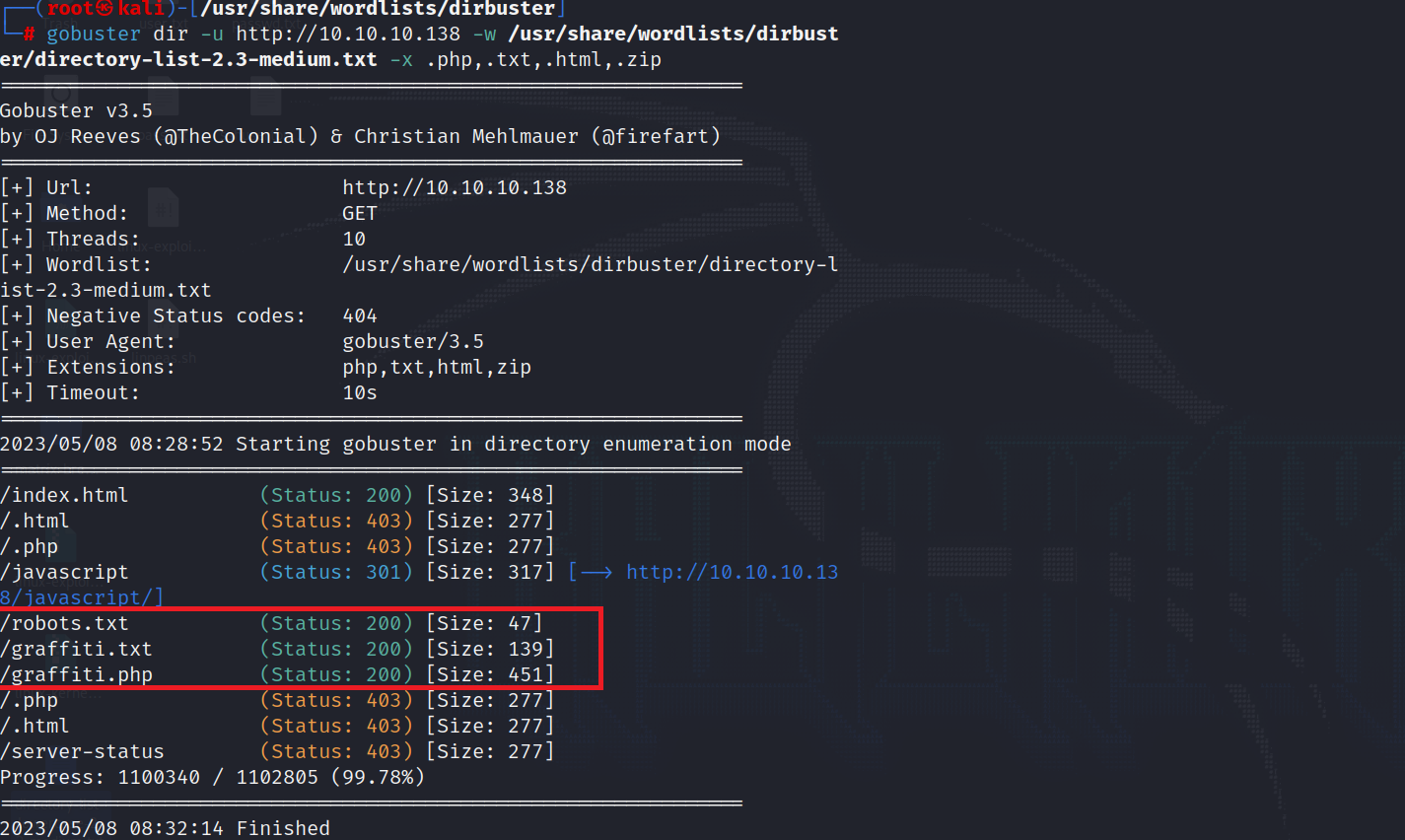Click the root㉿kali prompt user text

(x=105, y=9)
